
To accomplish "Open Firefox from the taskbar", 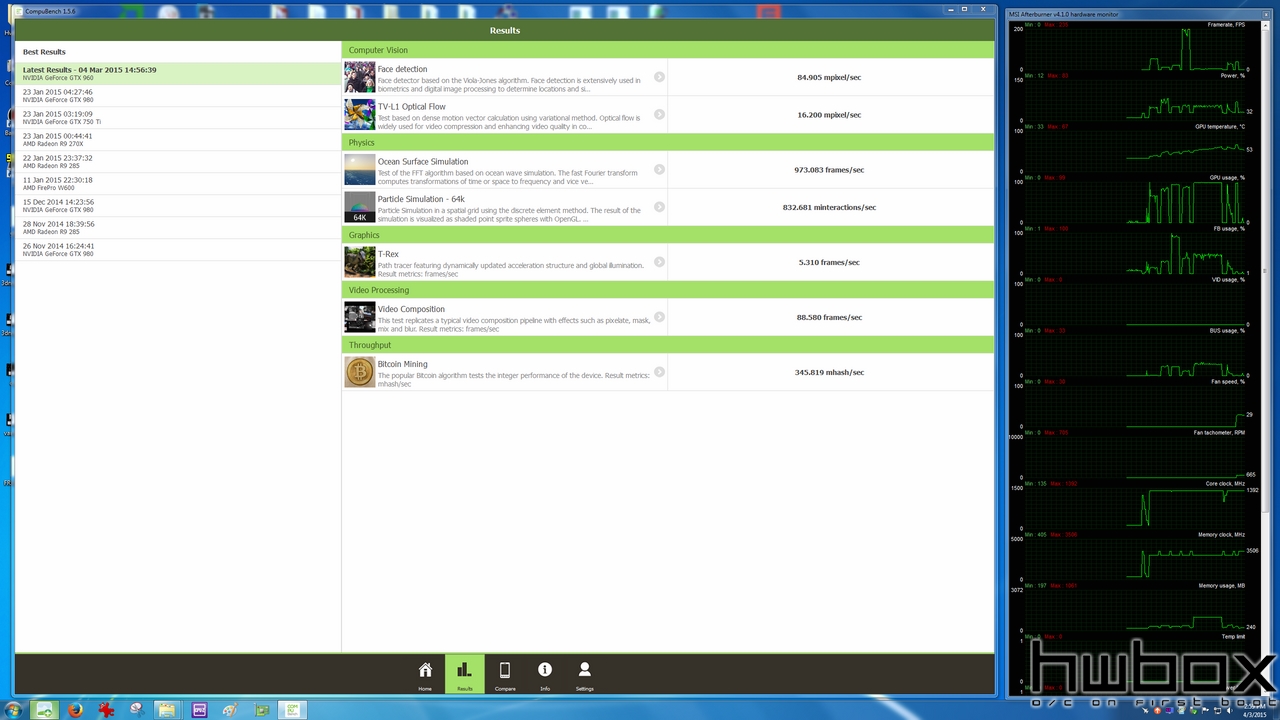I will click(x=75, y=710).
